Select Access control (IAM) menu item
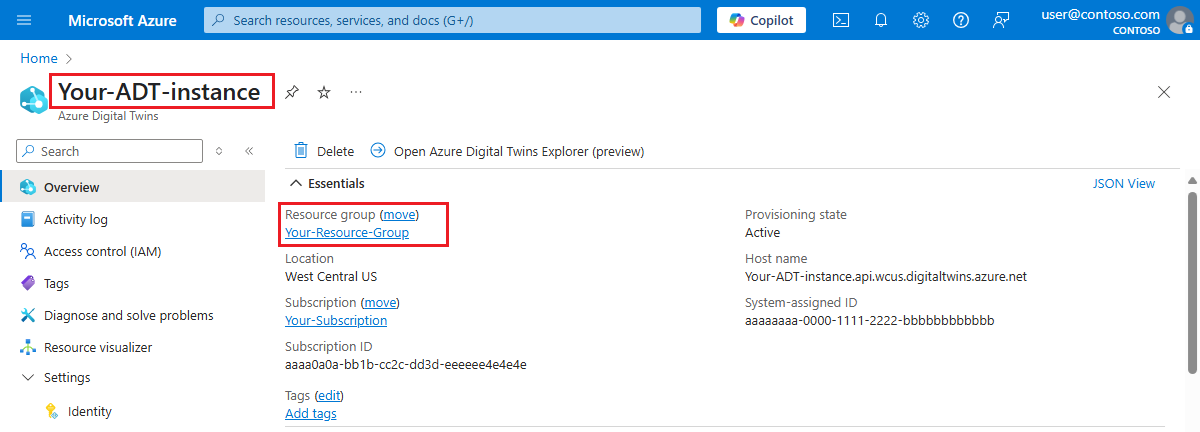The height and width of the screenshot is (432, 1200). 102,251
